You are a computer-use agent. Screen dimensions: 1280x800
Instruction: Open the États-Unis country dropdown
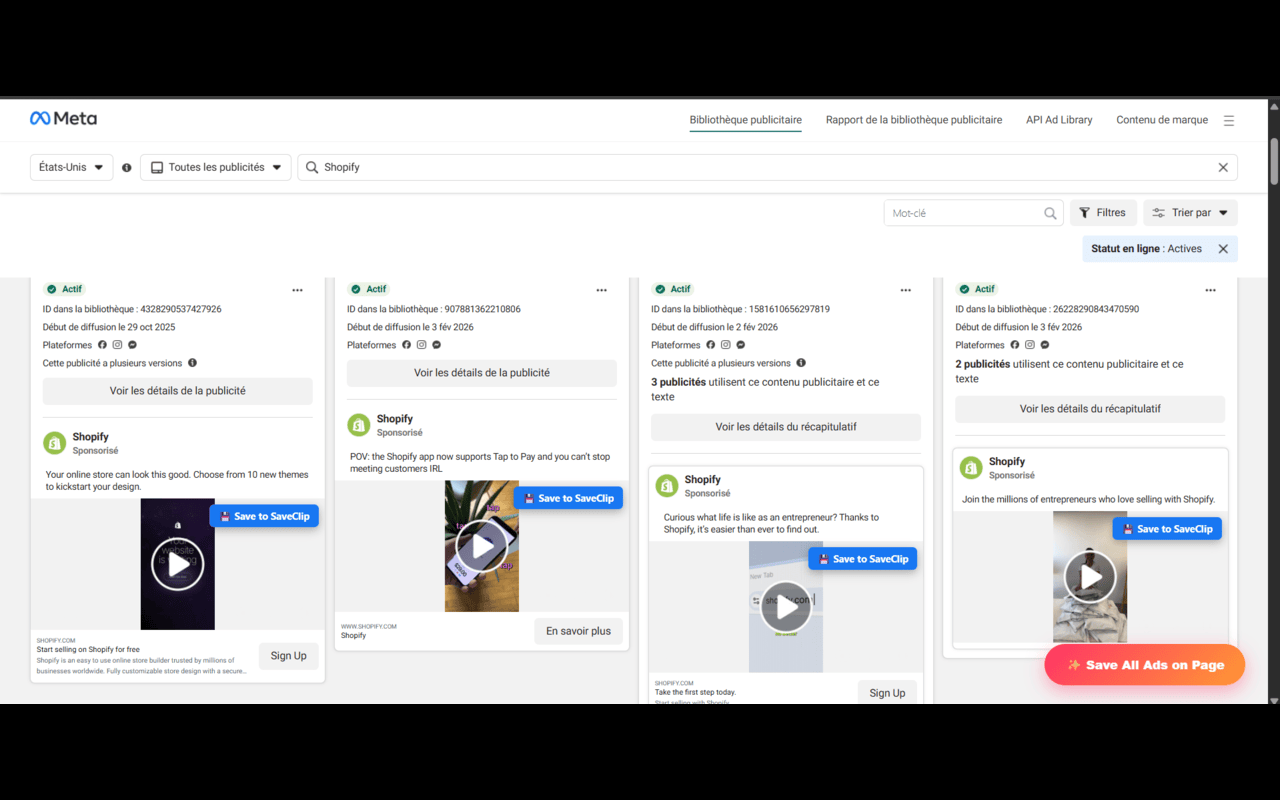pyautogui.click(x=71, y=168)
